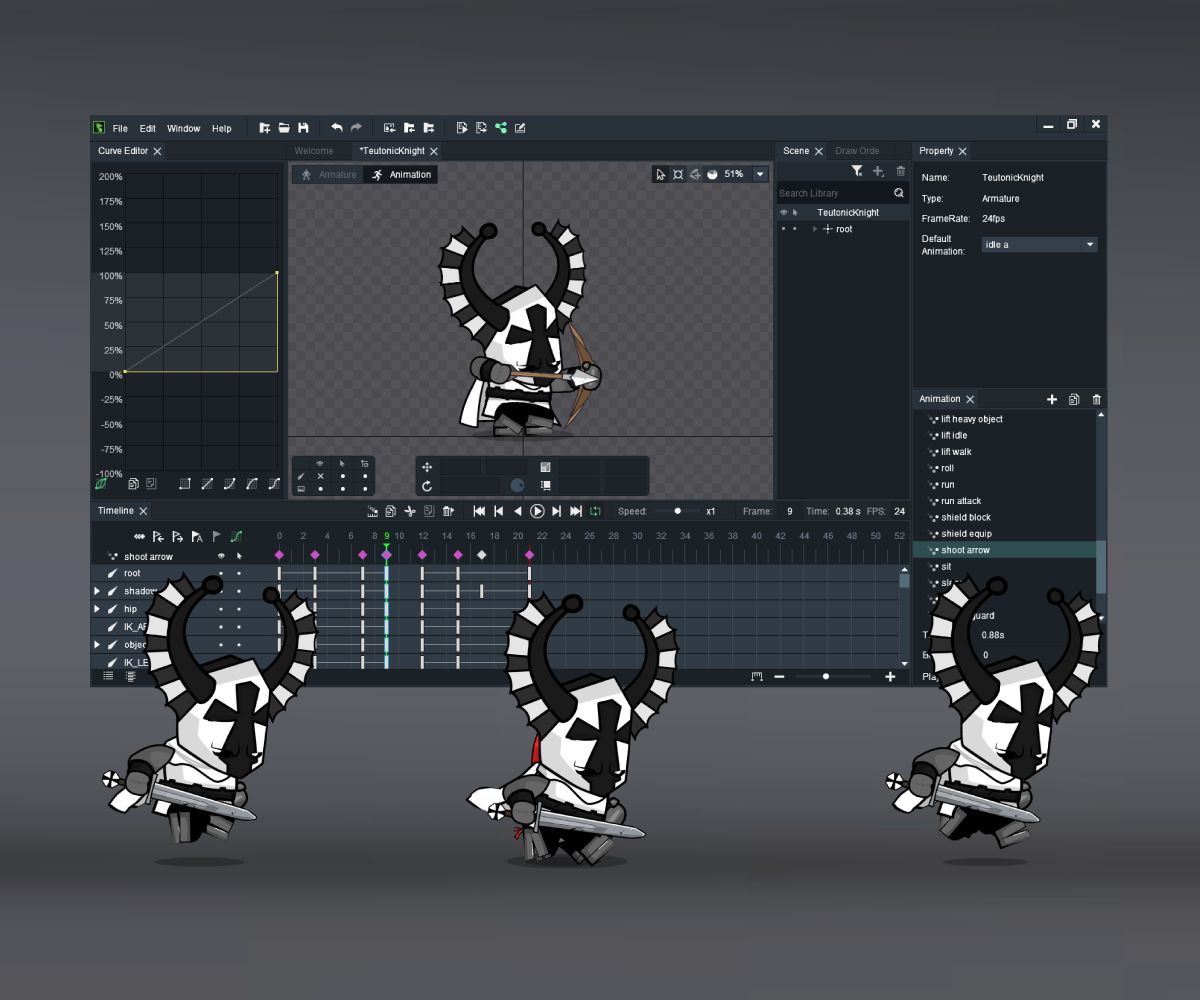Click the Frame number field showing 9
The height and width of the screenshot is (1000, 1200).
(789, 511)
